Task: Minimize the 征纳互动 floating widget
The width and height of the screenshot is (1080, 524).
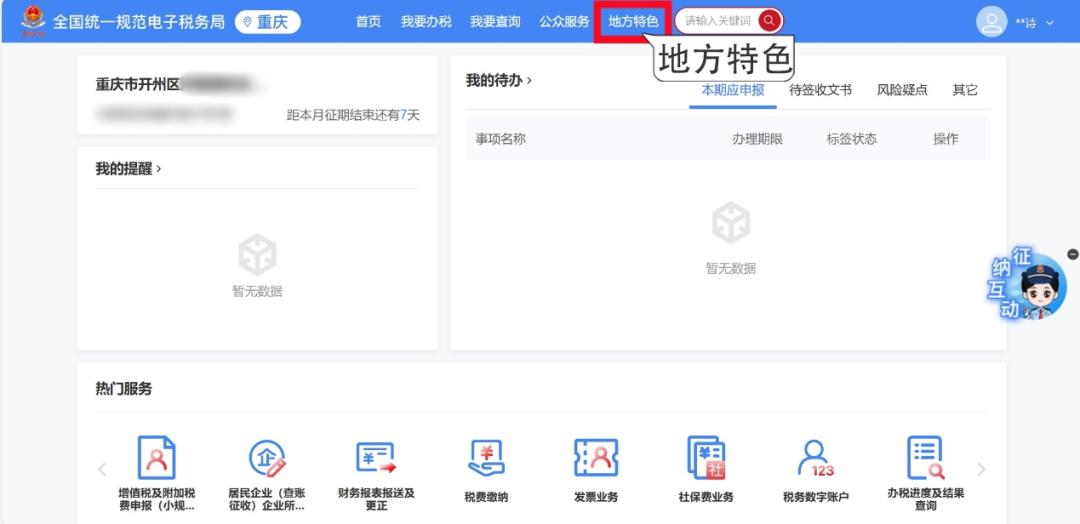Action: tap(1072, 254)
